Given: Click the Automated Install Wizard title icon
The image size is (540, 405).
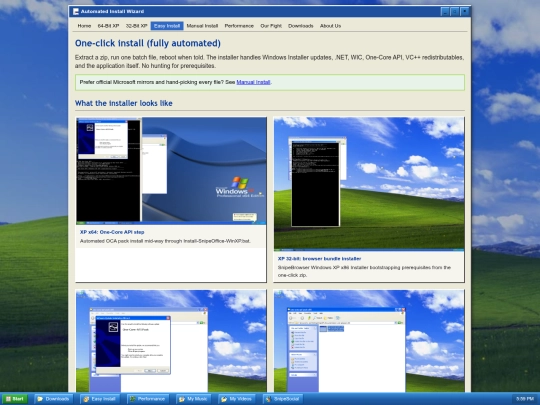Looking at the screenshot, I should 76,12.
